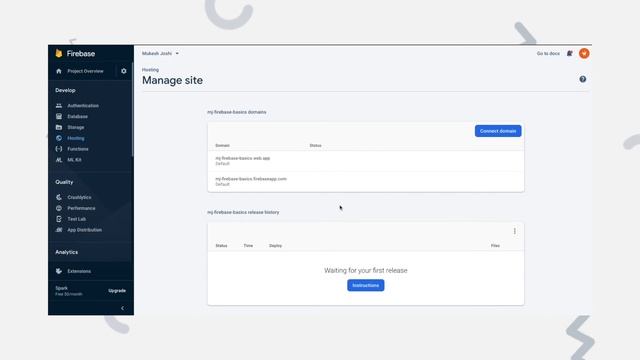Go to Authentication in sidebar
Viewport: 640px width, 360px height.
pos(83,106)
